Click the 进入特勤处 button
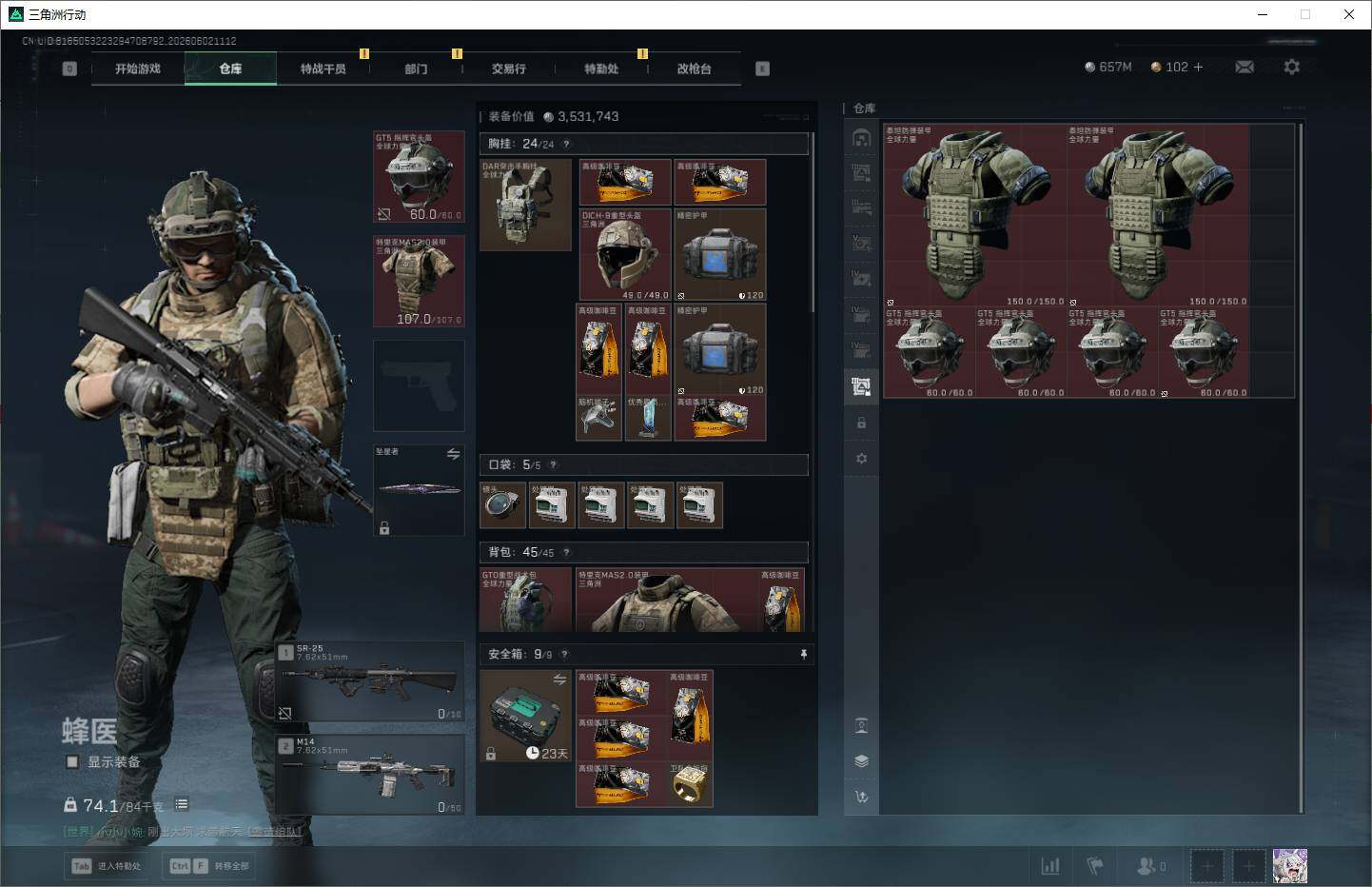The image size is (1372, 887). tap(106, 866)
